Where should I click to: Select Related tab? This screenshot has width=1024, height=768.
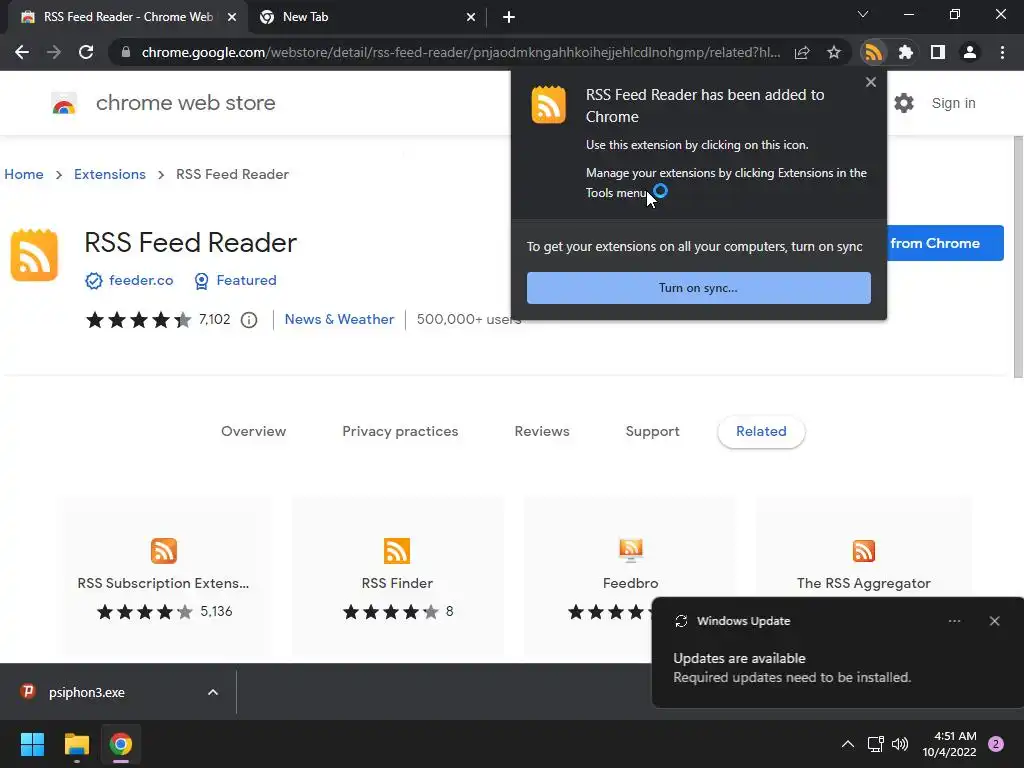tap(761, 432)
